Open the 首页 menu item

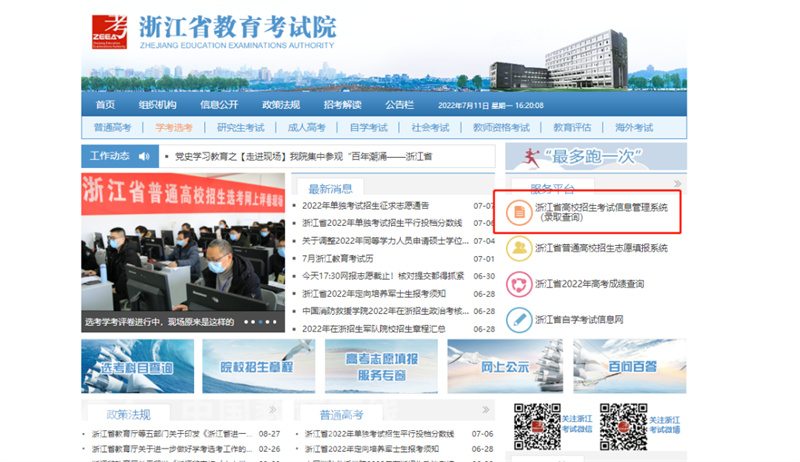(105, 105)
